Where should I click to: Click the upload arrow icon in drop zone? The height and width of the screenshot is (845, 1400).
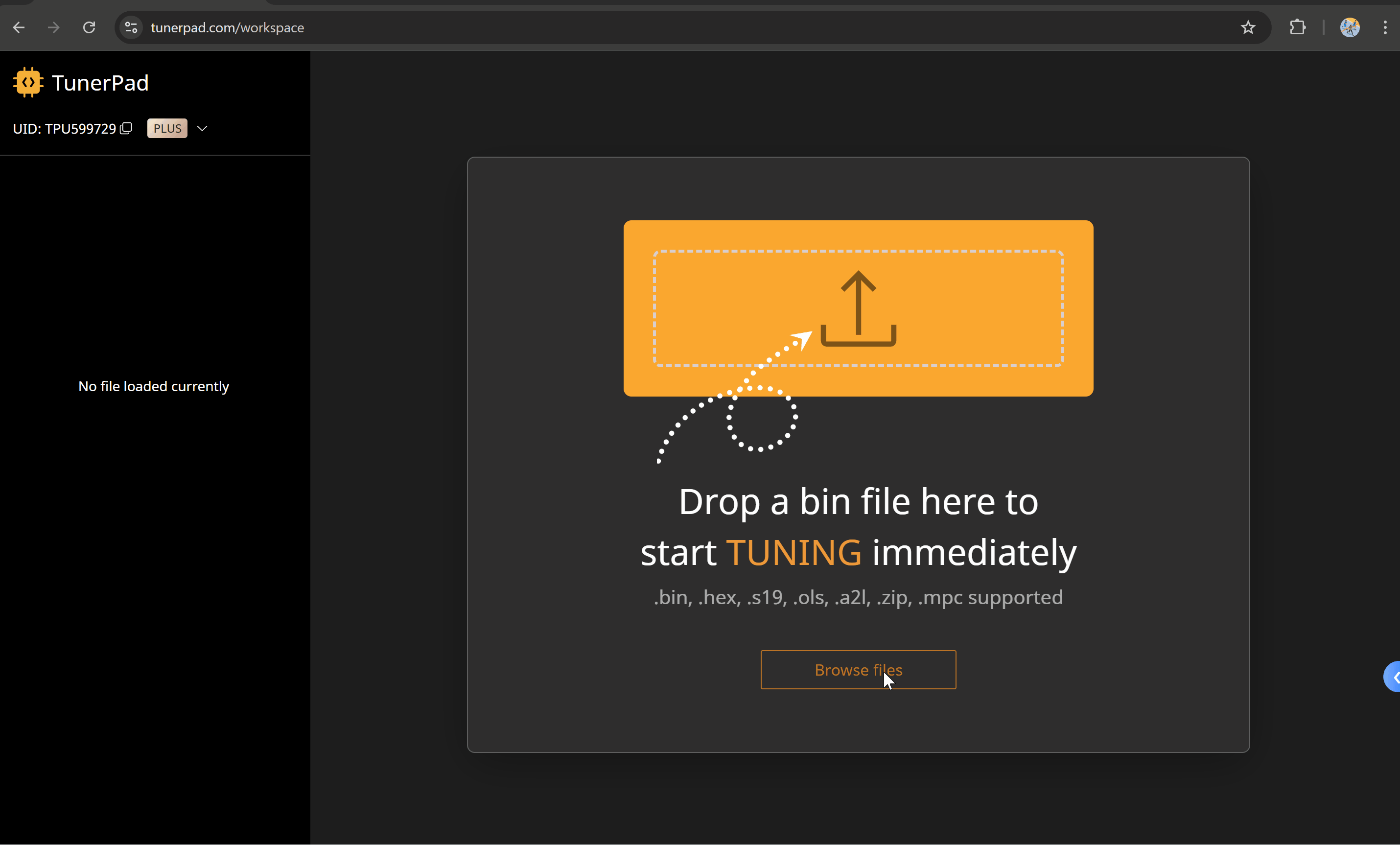(x=858, y=308)
